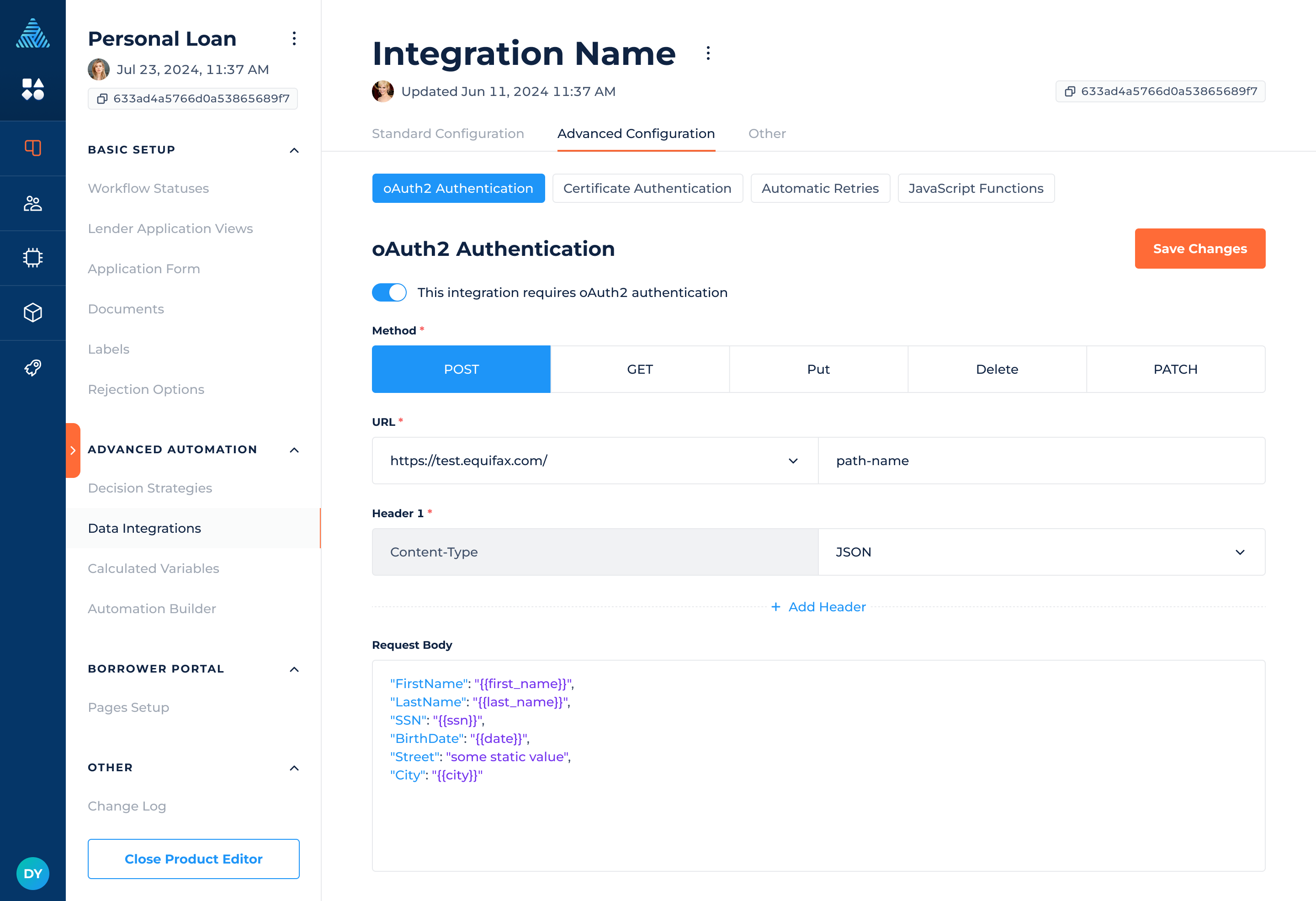Select Certificate Authentication sub-tab

click(x=647, y=188)
